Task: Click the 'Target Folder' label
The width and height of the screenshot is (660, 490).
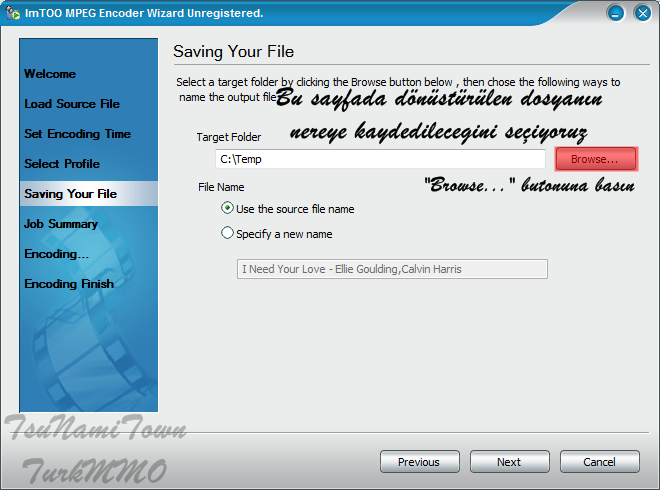Action: (229, 137)
